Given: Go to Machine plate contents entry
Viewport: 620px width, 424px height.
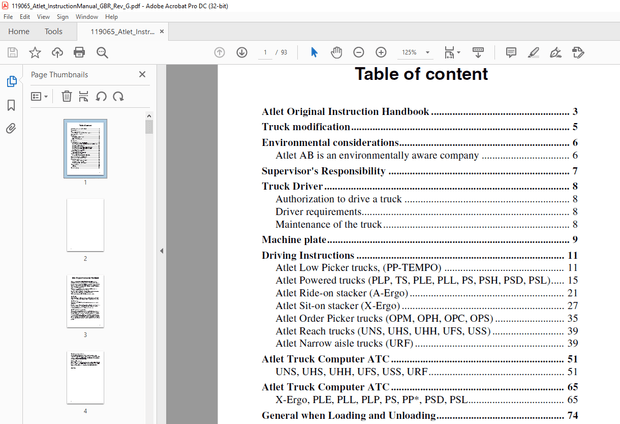Looking at the screenshot, I should (420, 239).
